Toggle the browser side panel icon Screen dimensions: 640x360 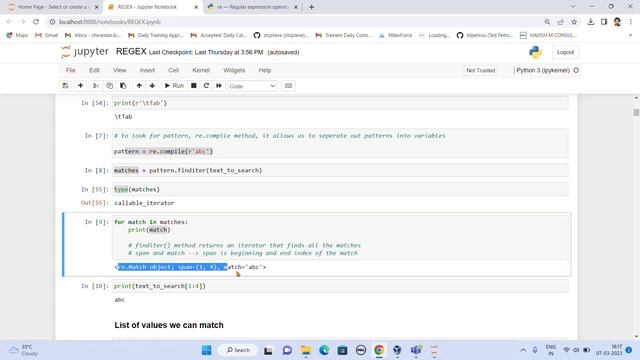pyautogui.click(x=604, y=22)
